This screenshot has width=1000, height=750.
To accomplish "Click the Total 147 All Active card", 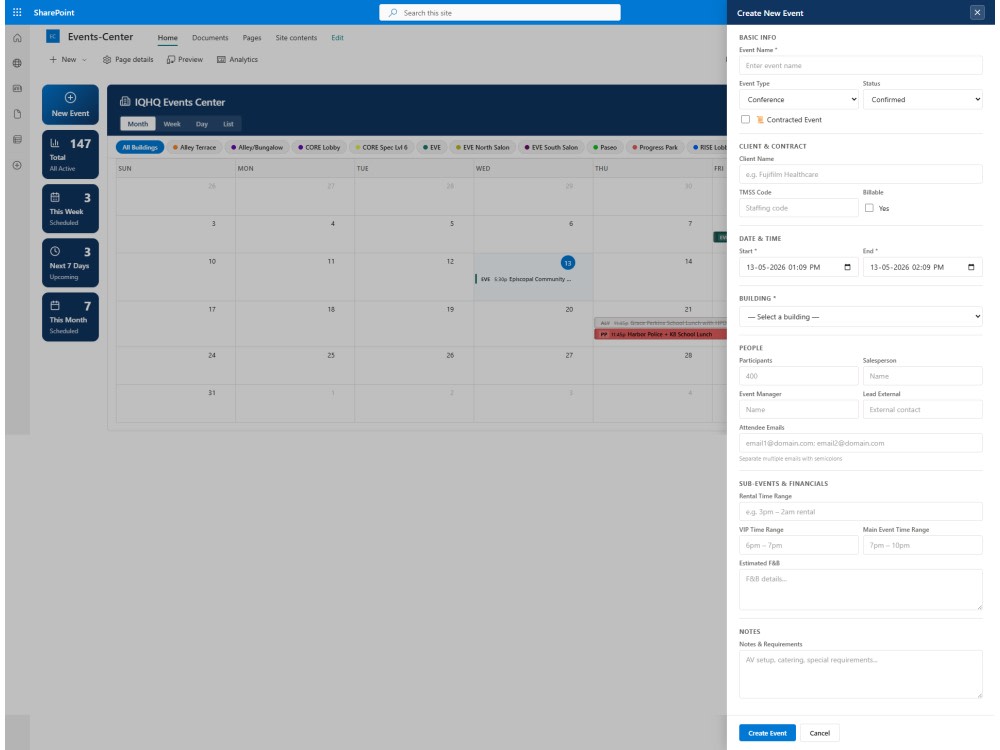I will click(70, 154).
